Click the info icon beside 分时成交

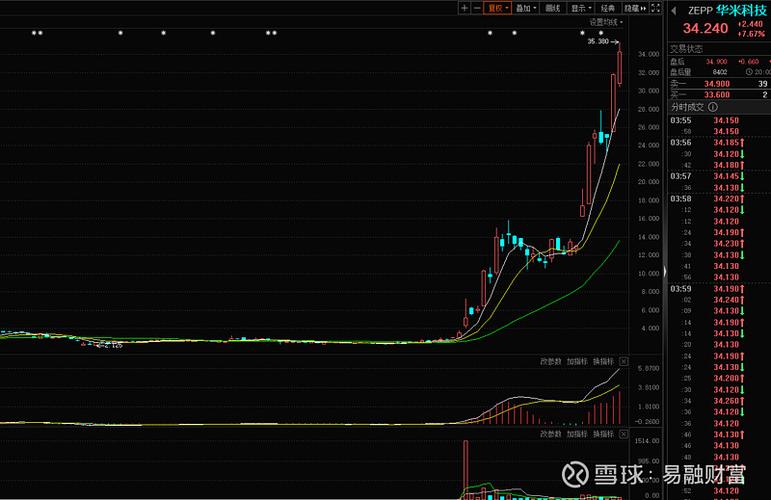(711, 107)
